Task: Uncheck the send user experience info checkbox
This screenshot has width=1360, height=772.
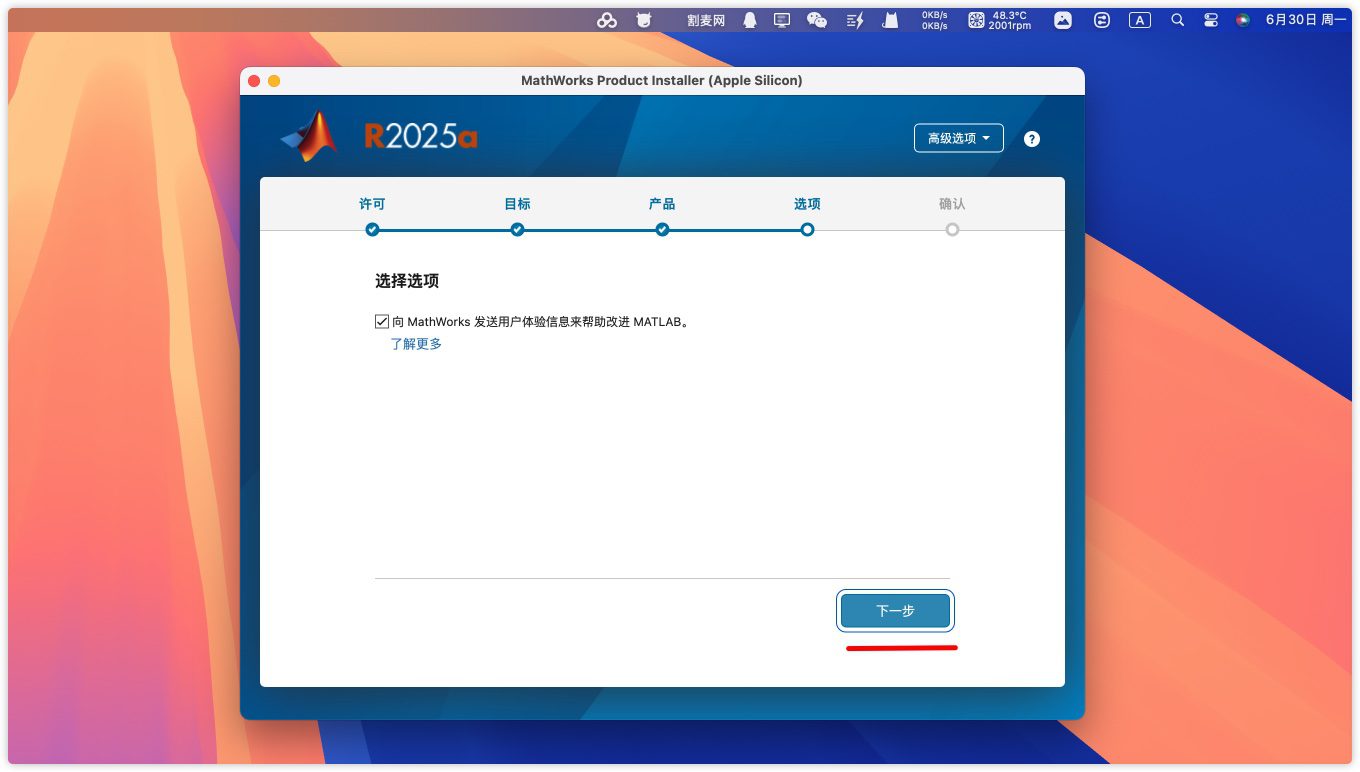Action: point(382,322)
